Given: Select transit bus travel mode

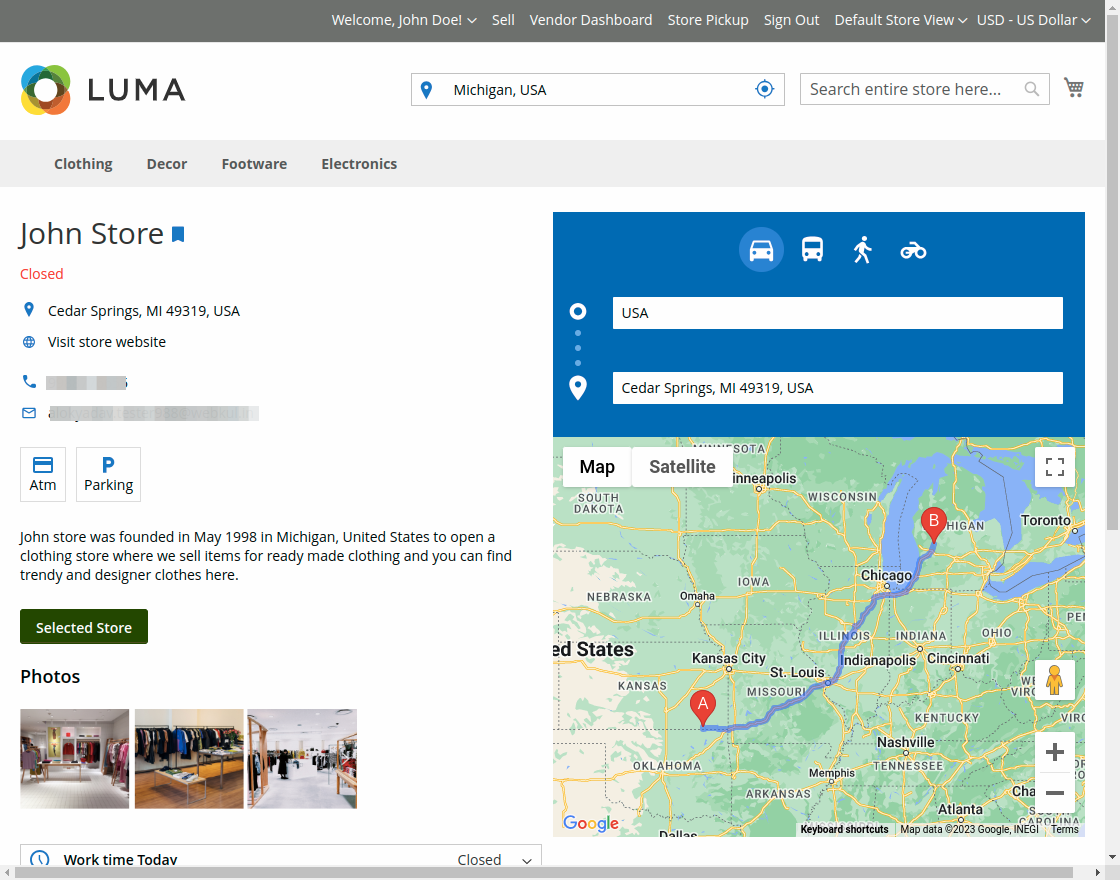Looking at the screenshot, I should (812, 250).
